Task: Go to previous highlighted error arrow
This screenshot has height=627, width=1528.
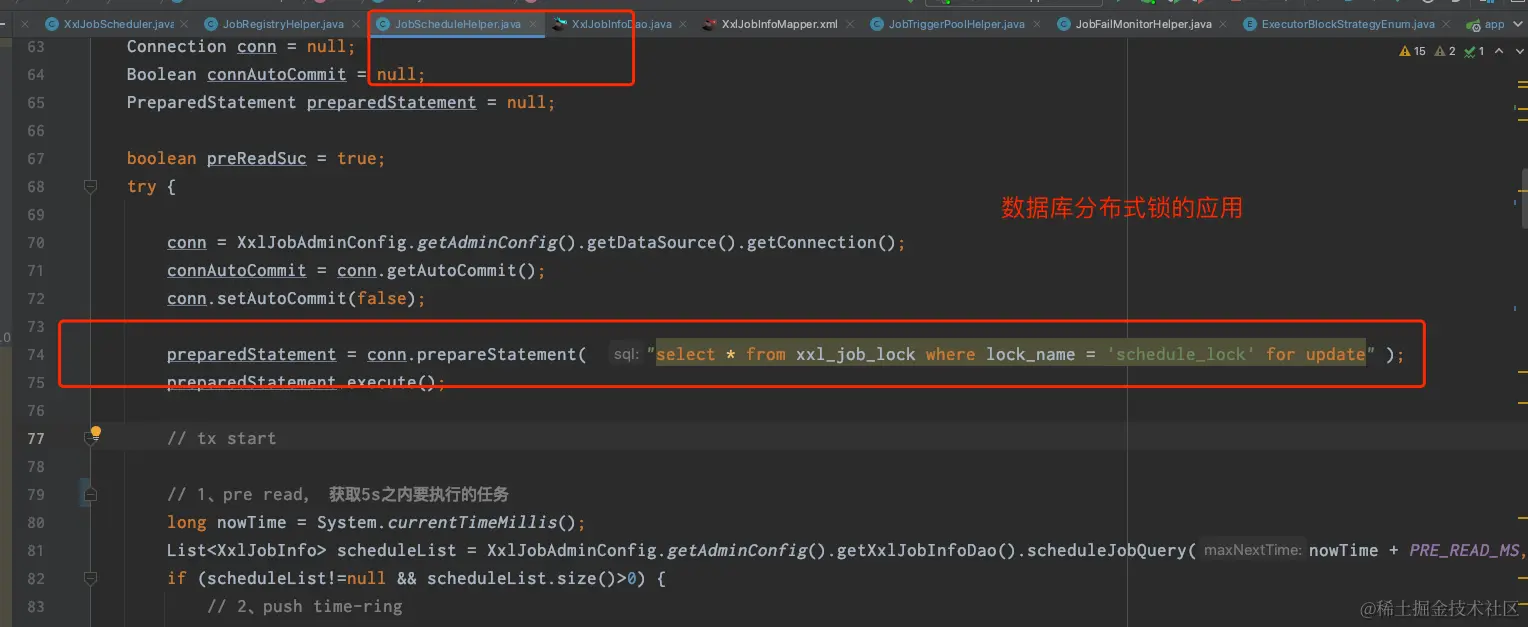Action: (x=1499, y=51)
